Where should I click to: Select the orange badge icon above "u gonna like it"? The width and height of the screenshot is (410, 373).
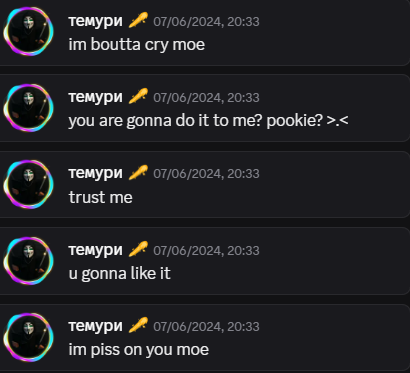coord(138,249)
